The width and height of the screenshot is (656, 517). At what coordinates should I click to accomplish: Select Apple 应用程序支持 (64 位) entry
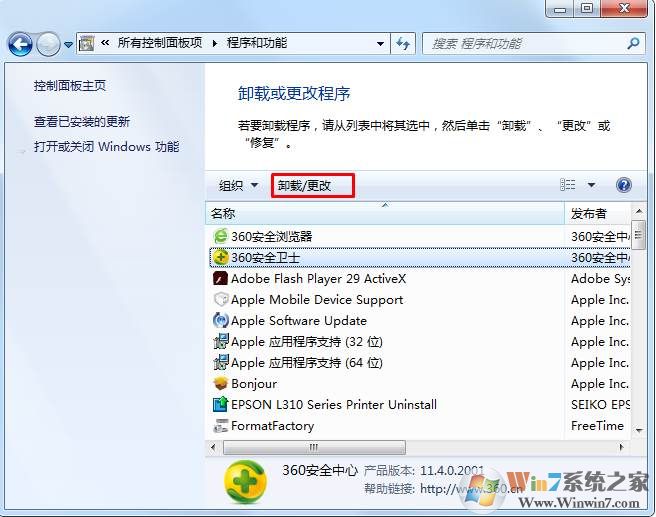click(307, 363)
